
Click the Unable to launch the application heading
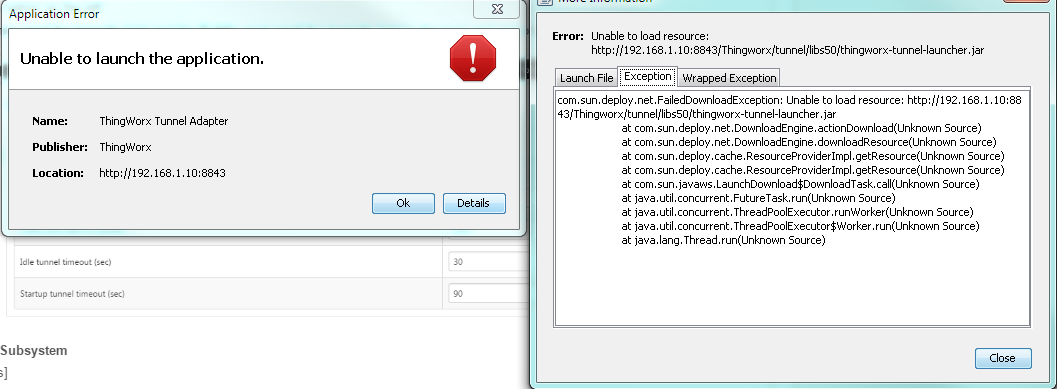[x=142, y=59]
